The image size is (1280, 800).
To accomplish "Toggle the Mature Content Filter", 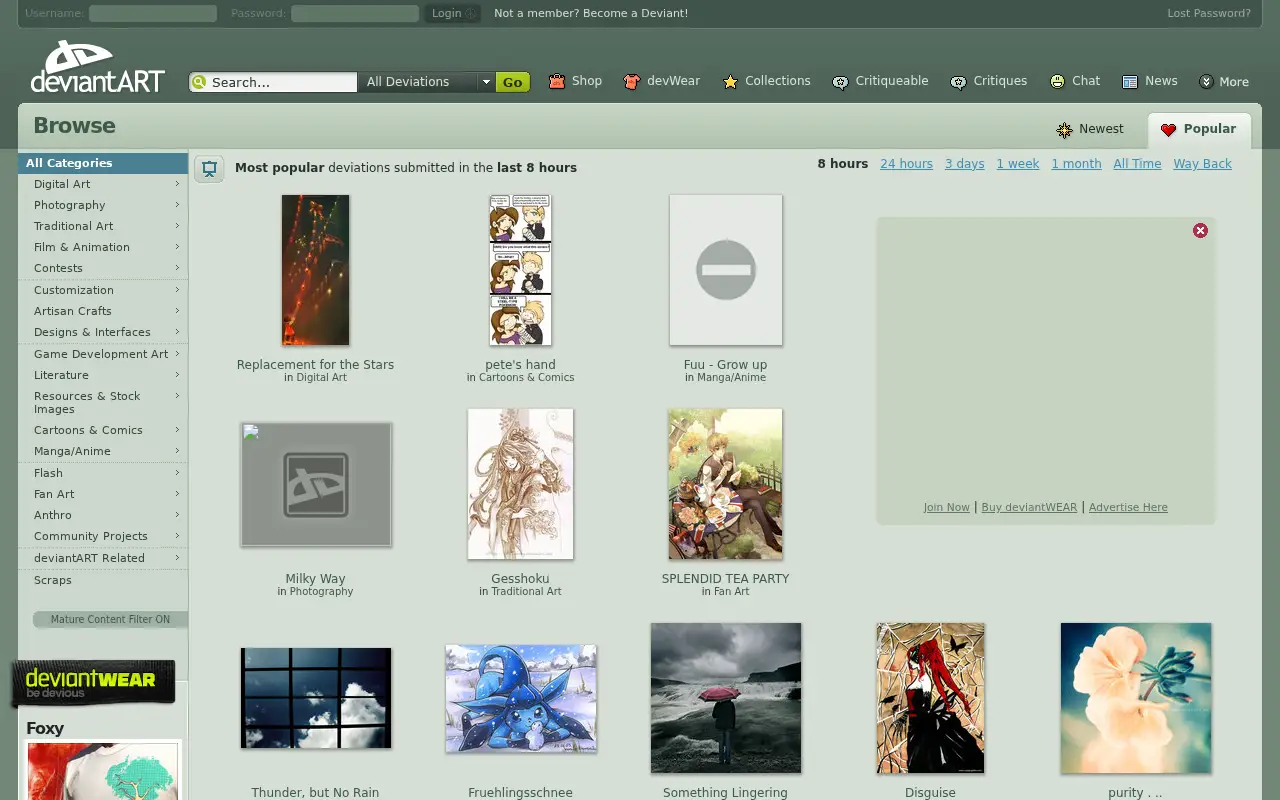I will pyautogui.click(x=110, y=619).
